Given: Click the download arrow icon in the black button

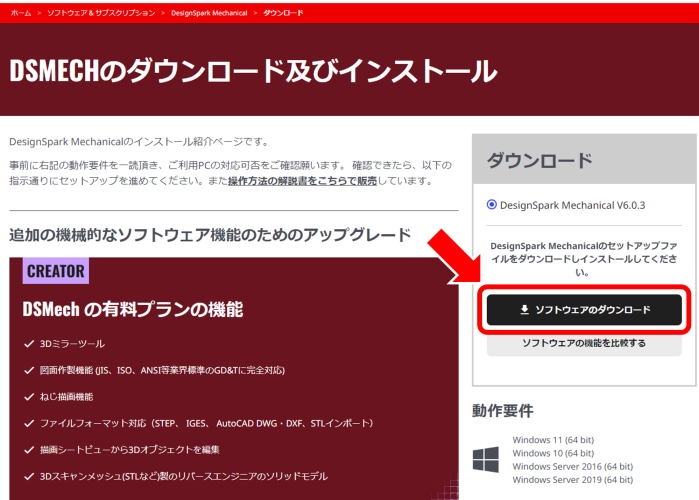Looking at the screenshot, I should coord(525,310).
